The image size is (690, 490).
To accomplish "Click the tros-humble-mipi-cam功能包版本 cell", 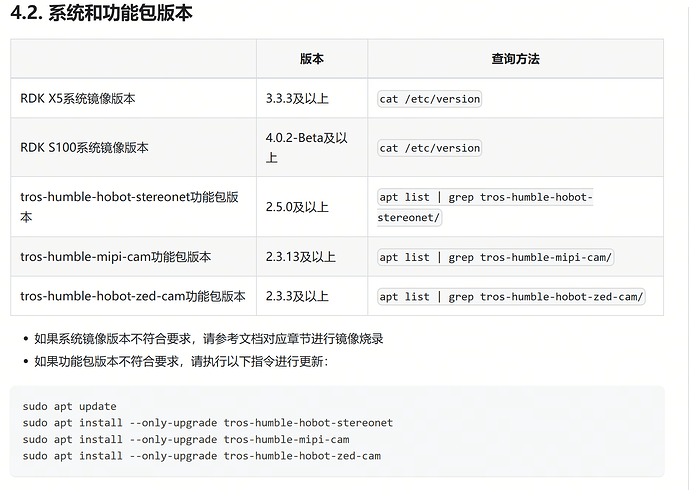I will [133, 256].
